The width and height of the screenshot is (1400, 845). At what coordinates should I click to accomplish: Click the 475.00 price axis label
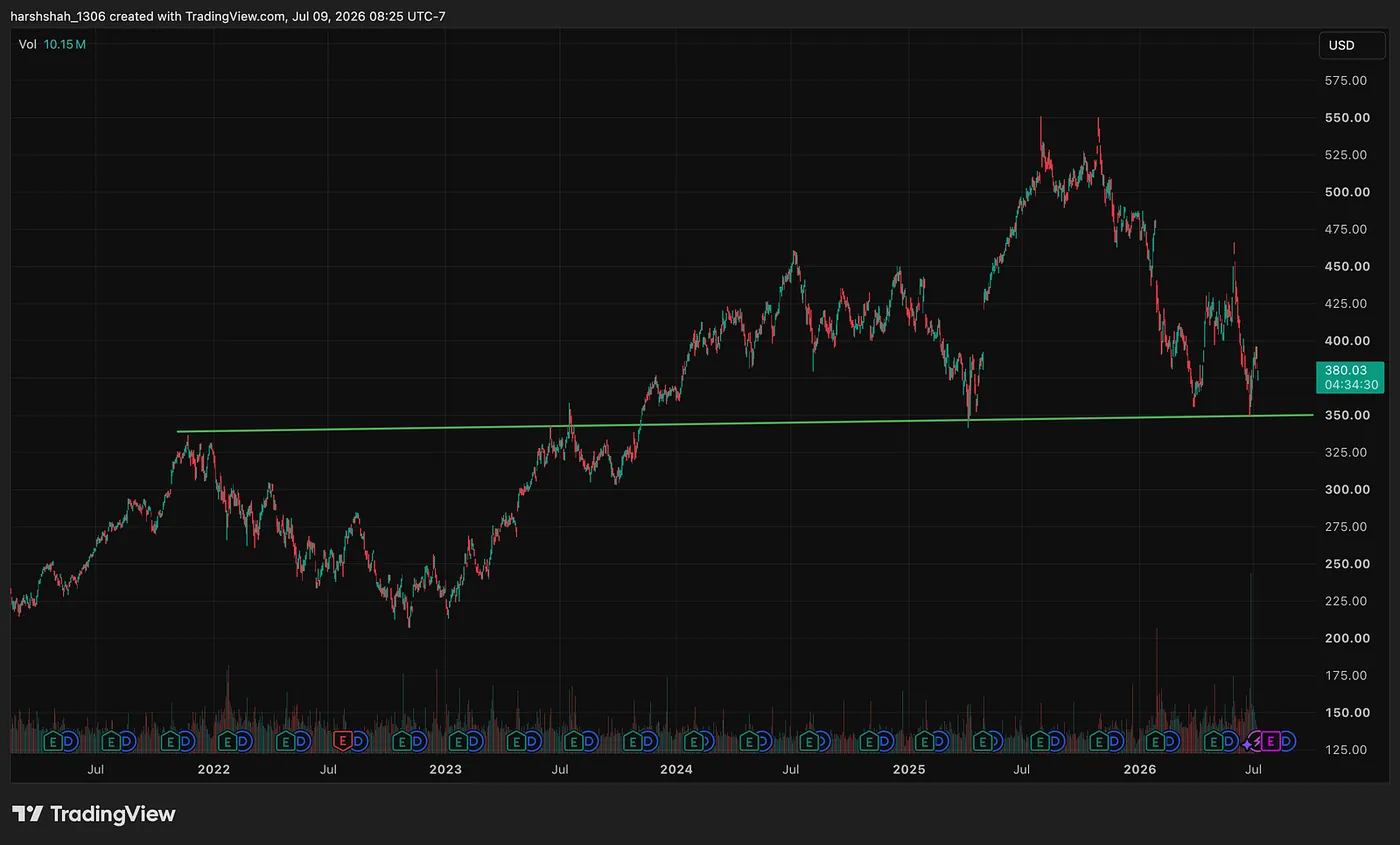pos(1344,229)
